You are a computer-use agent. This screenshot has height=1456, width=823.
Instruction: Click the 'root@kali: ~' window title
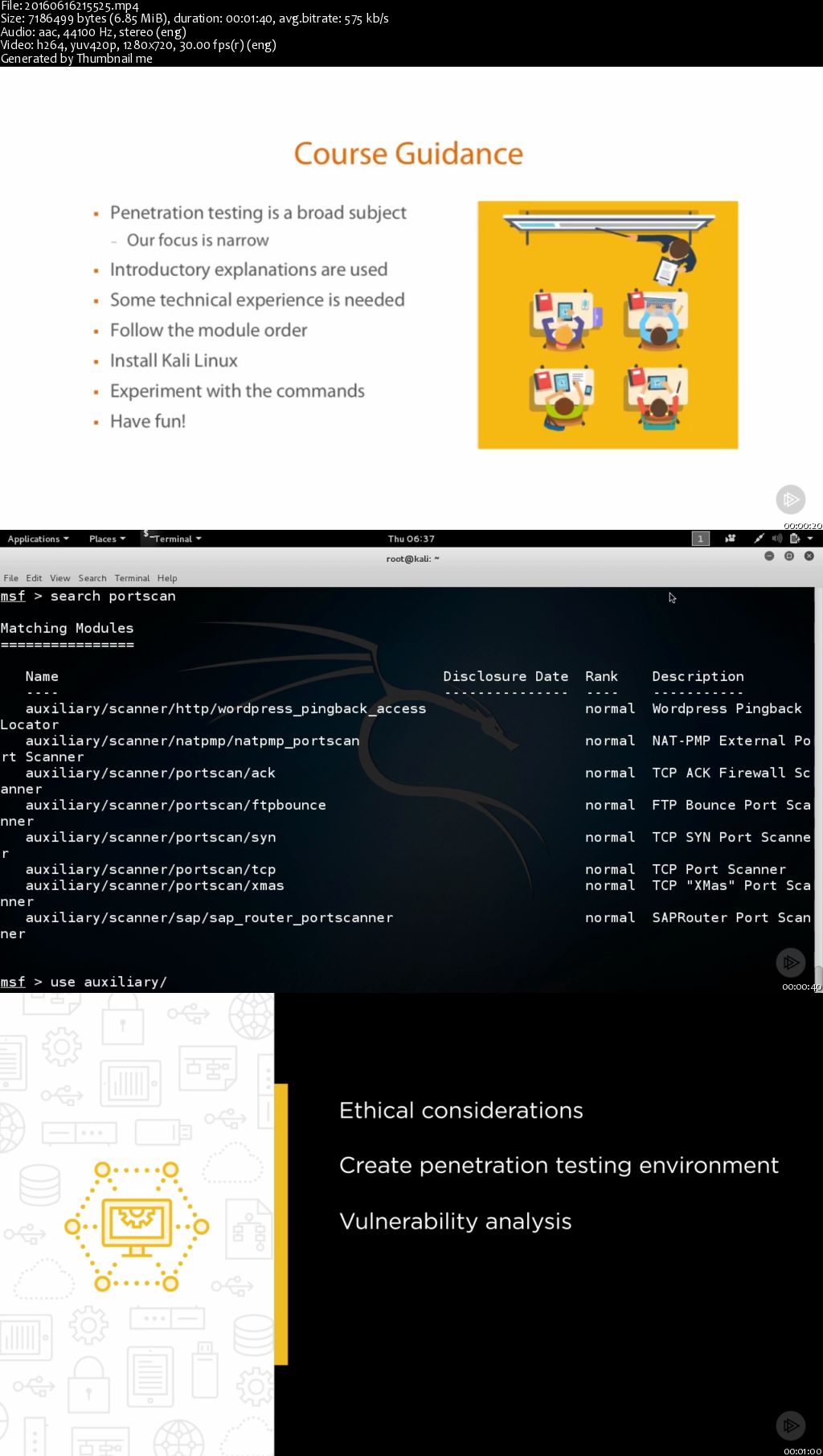(x=412, y=559)
